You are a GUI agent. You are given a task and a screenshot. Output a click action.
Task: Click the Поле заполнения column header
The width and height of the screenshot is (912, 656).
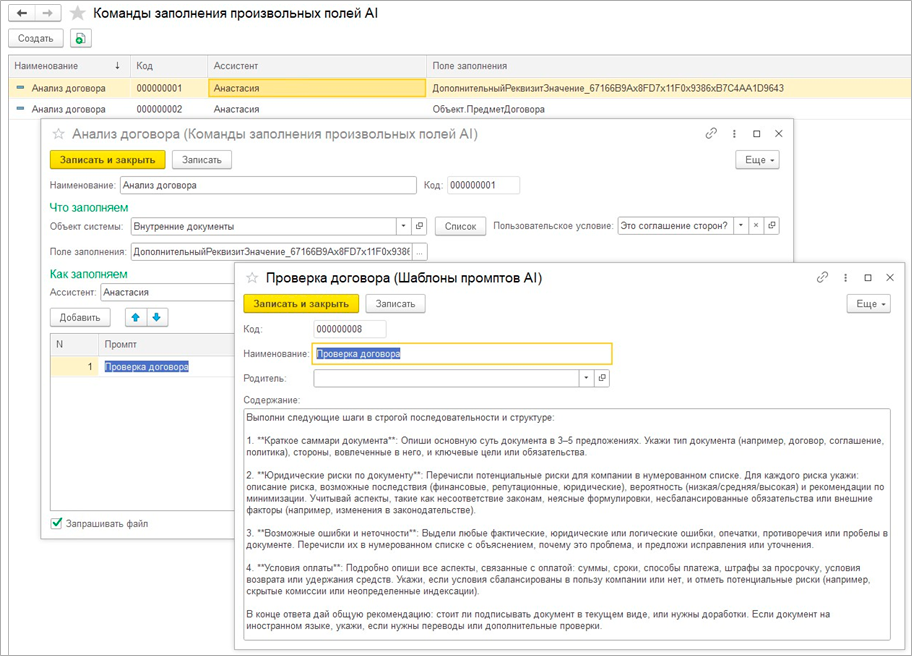pos(669,66)
